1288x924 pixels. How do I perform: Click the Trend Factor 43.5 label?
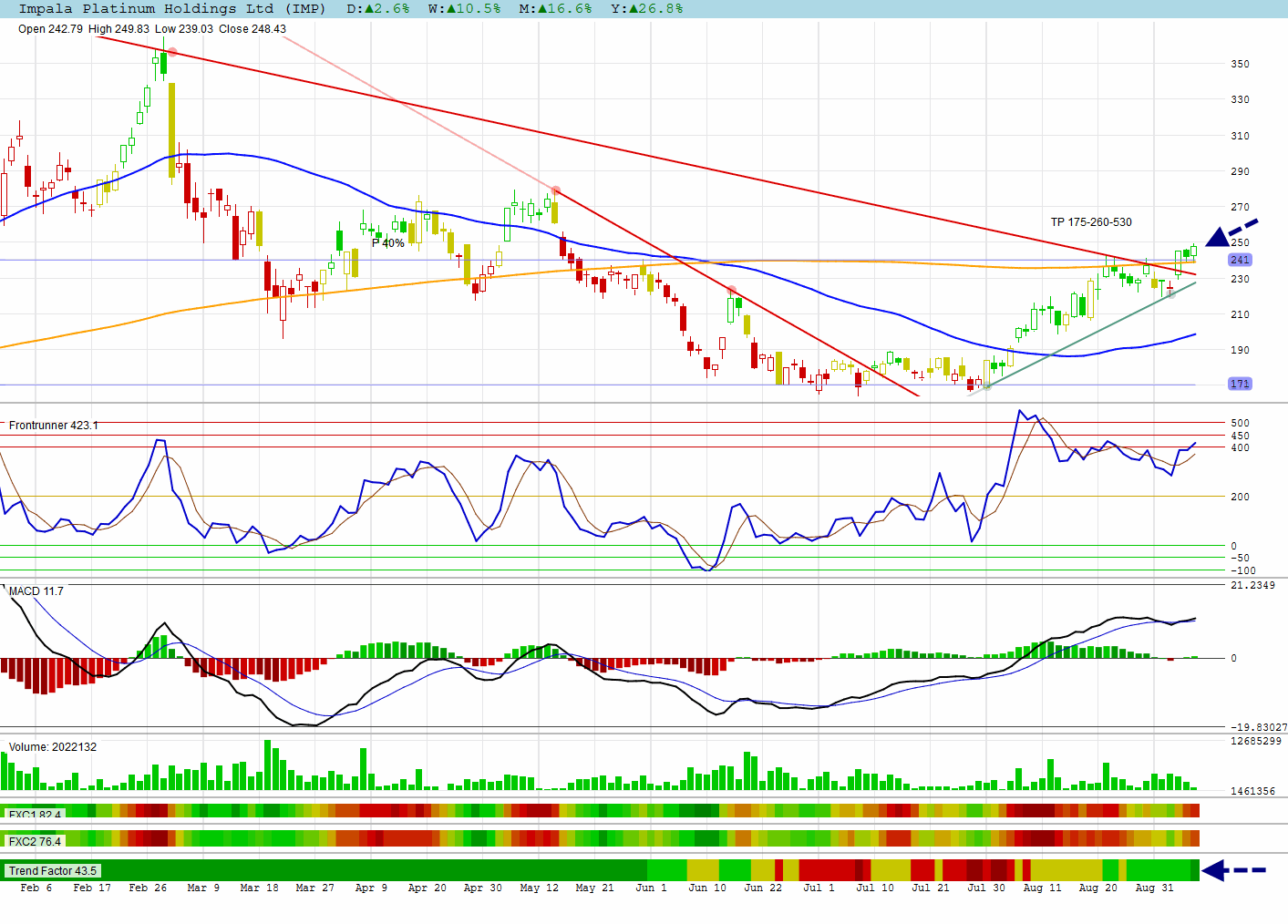coord(52,871)
